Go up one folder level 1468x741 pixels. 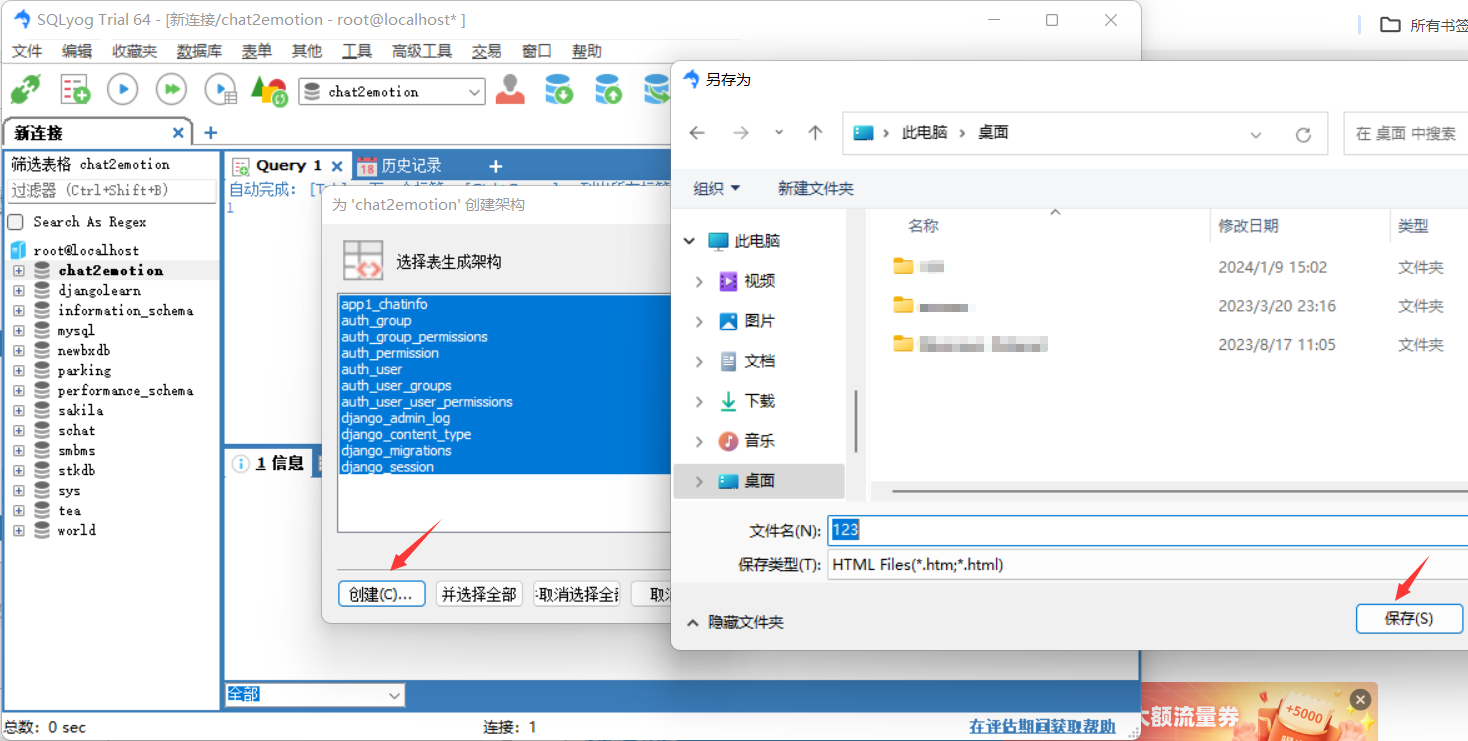coord(815,133)
